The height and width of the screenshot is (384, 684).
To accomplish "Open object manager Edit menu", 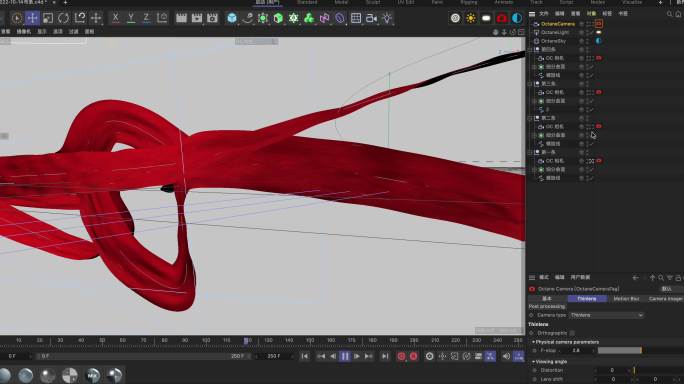I will [x=560, y=14].
